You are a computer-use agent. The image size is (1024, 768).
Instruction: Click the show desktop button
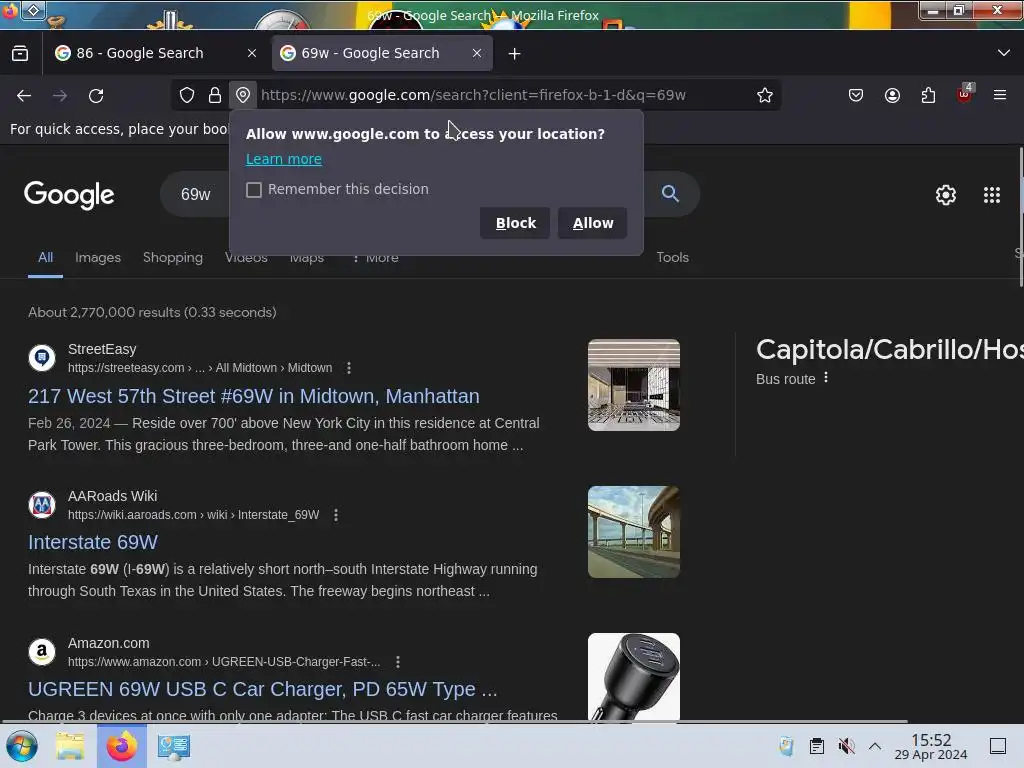tap(998, 746)
